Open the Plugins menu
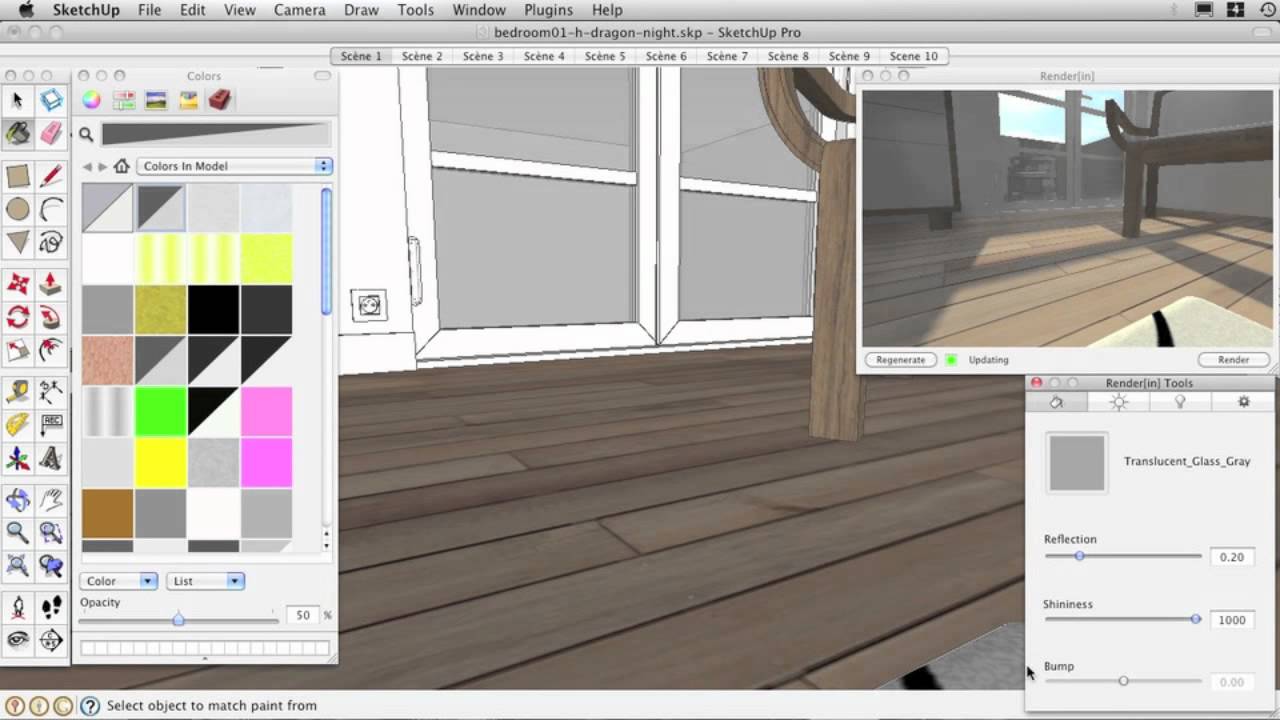The width and height of the screenshot is (1280, 720). tap(548, 10)
